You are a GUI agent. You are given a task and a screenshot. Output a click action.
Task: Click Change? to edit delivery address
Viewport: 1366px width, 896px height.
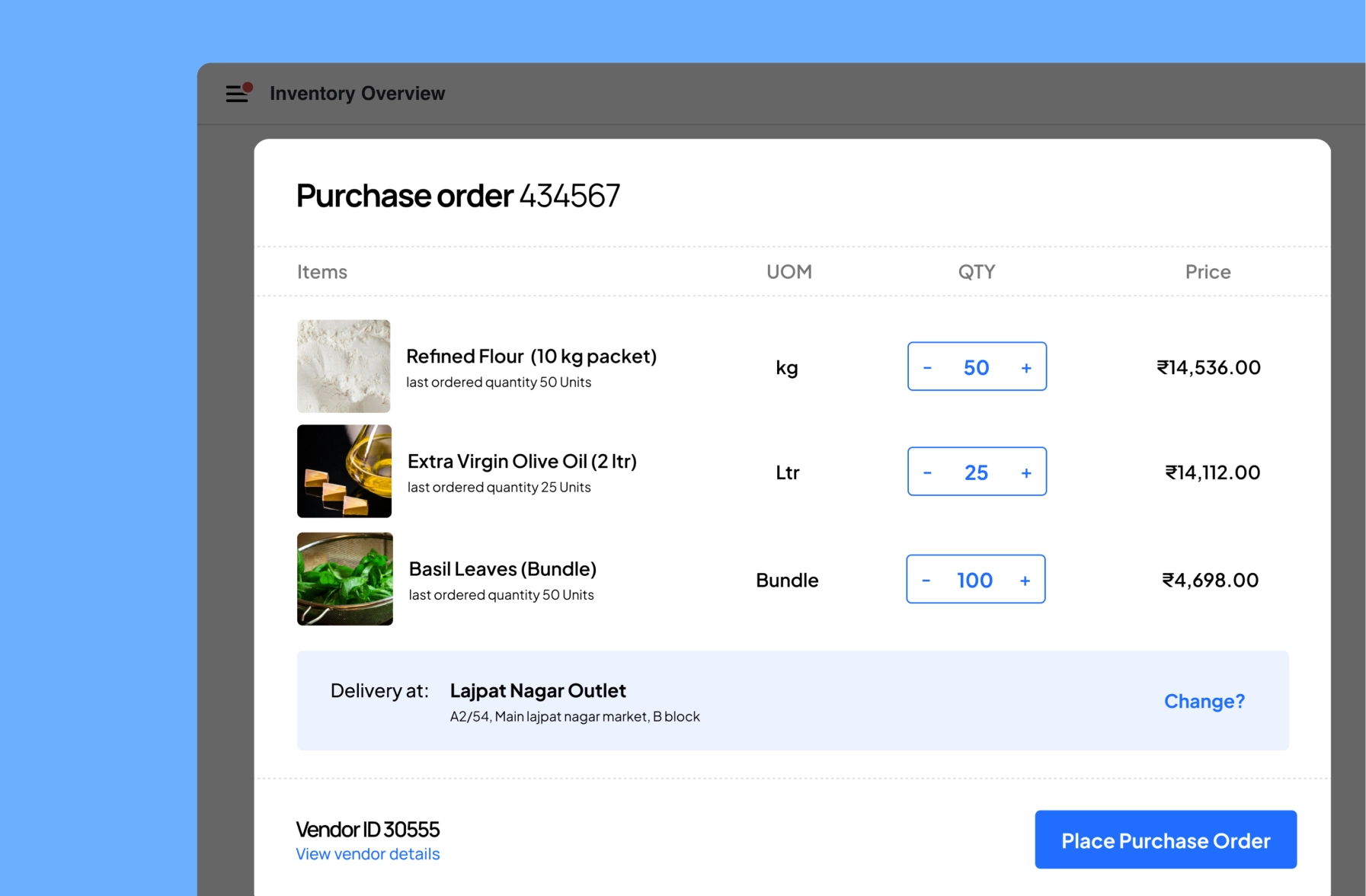[x=1204, y=701]
